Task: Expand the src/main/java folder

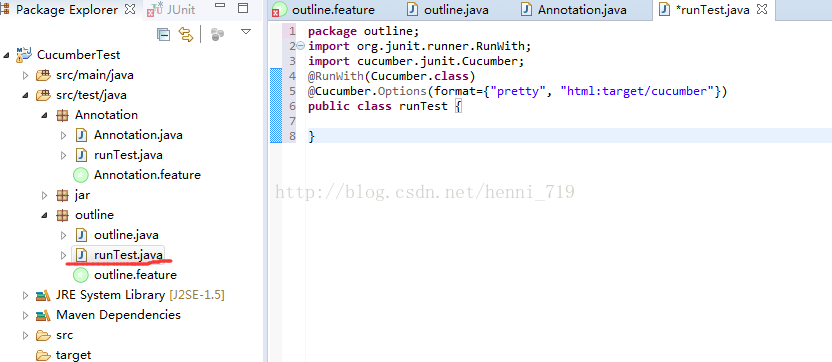Action: point(25,75)
